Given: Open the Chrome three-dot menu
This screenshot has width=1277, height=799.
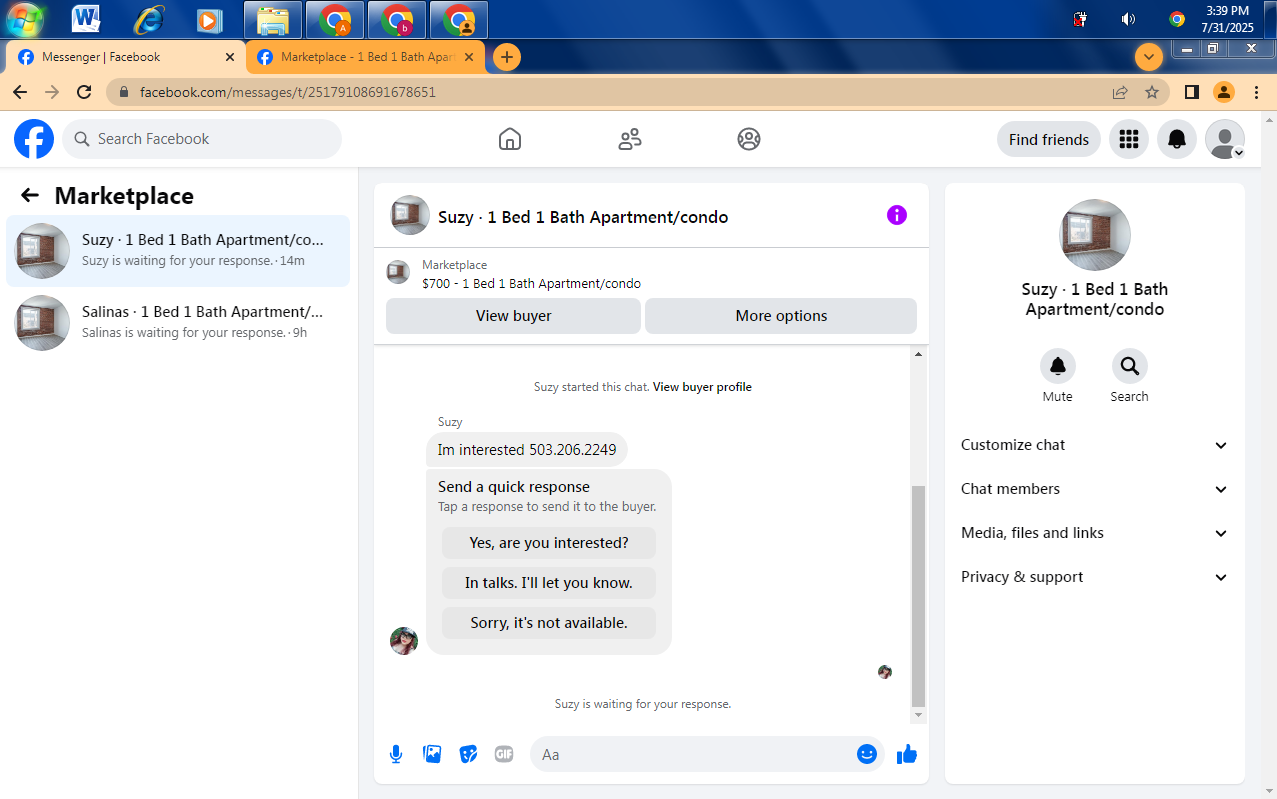Looking at the screenshot, I should coord(1257,92).
